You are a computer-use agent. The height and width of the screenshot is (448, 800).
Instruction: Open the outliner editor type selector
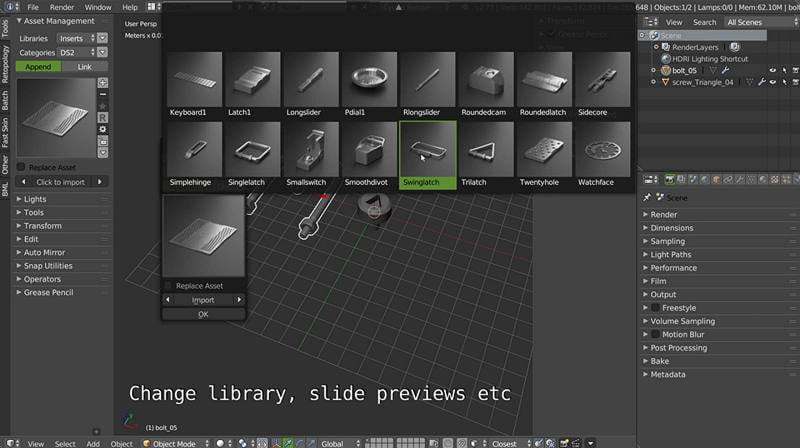pos(650,22)
